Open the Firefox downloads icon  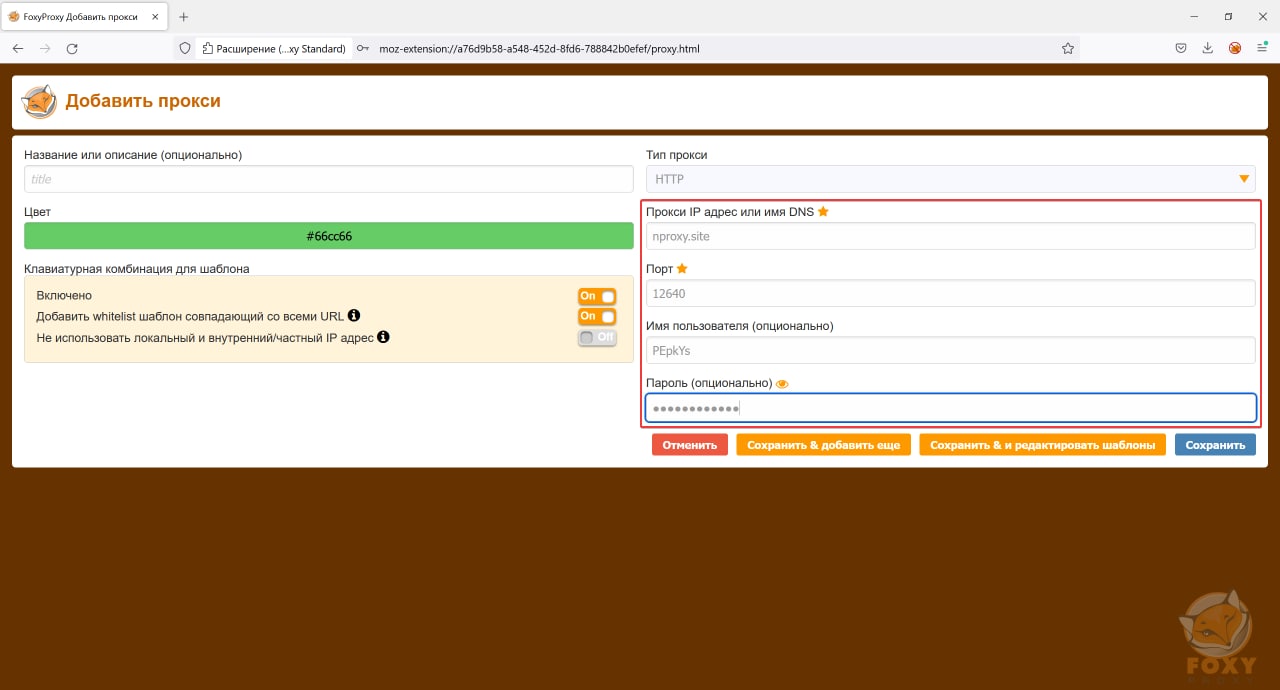[1208, 48]
